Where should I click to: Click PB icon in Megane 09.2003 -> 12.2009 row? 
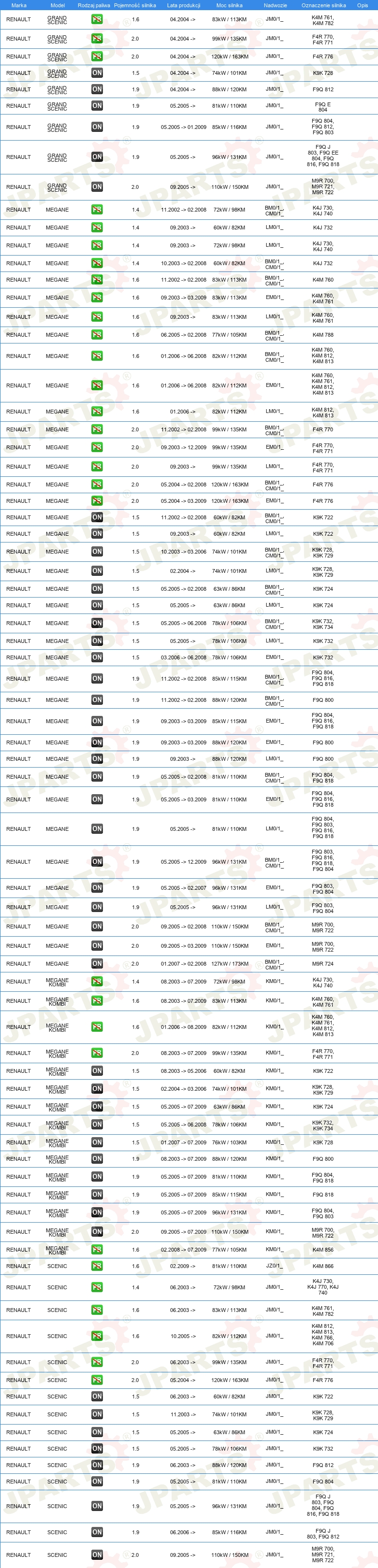click(x=97, y=447)
